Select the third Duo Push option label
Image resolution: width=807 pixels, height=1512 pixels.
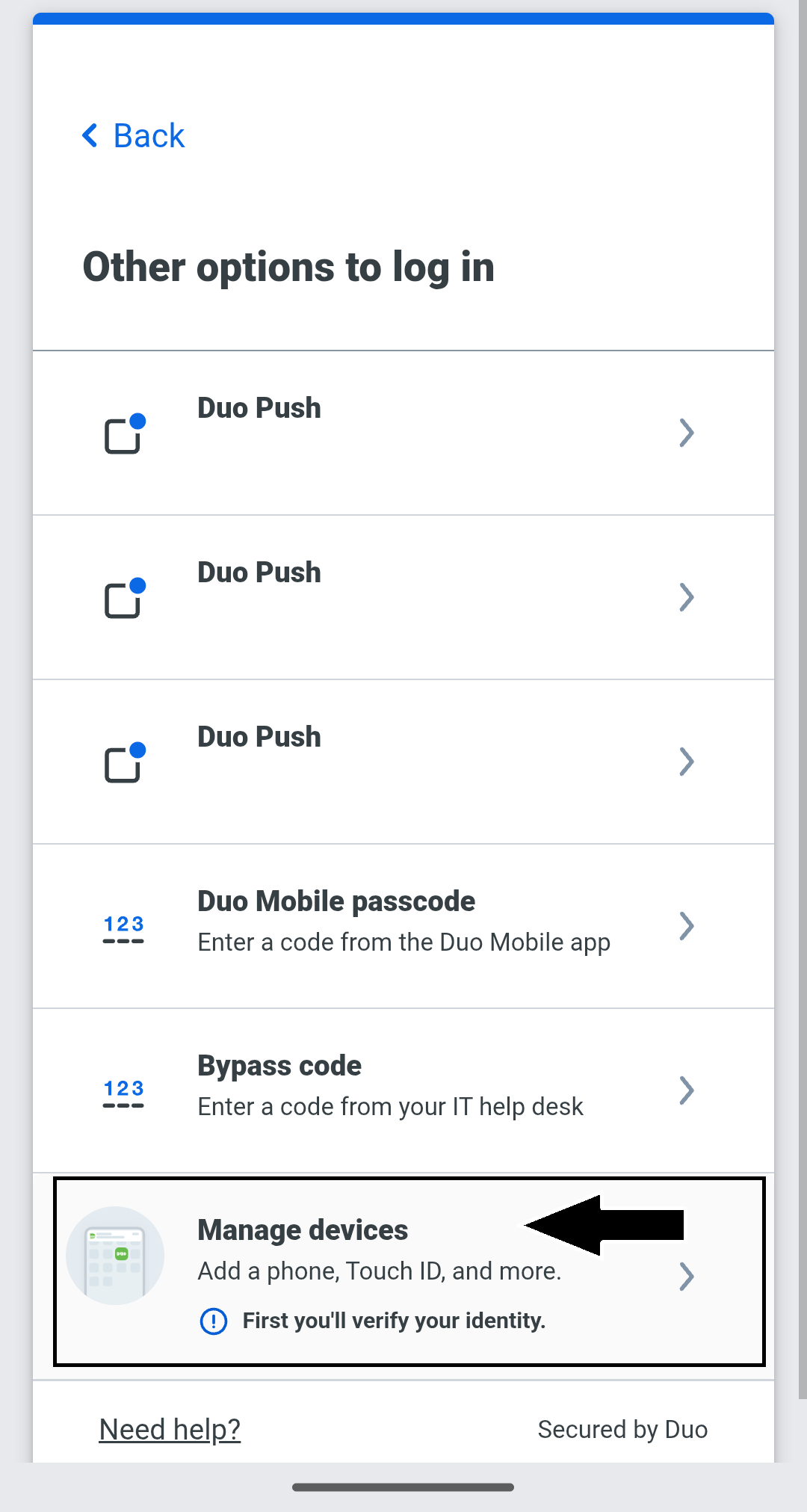[259, 737]
